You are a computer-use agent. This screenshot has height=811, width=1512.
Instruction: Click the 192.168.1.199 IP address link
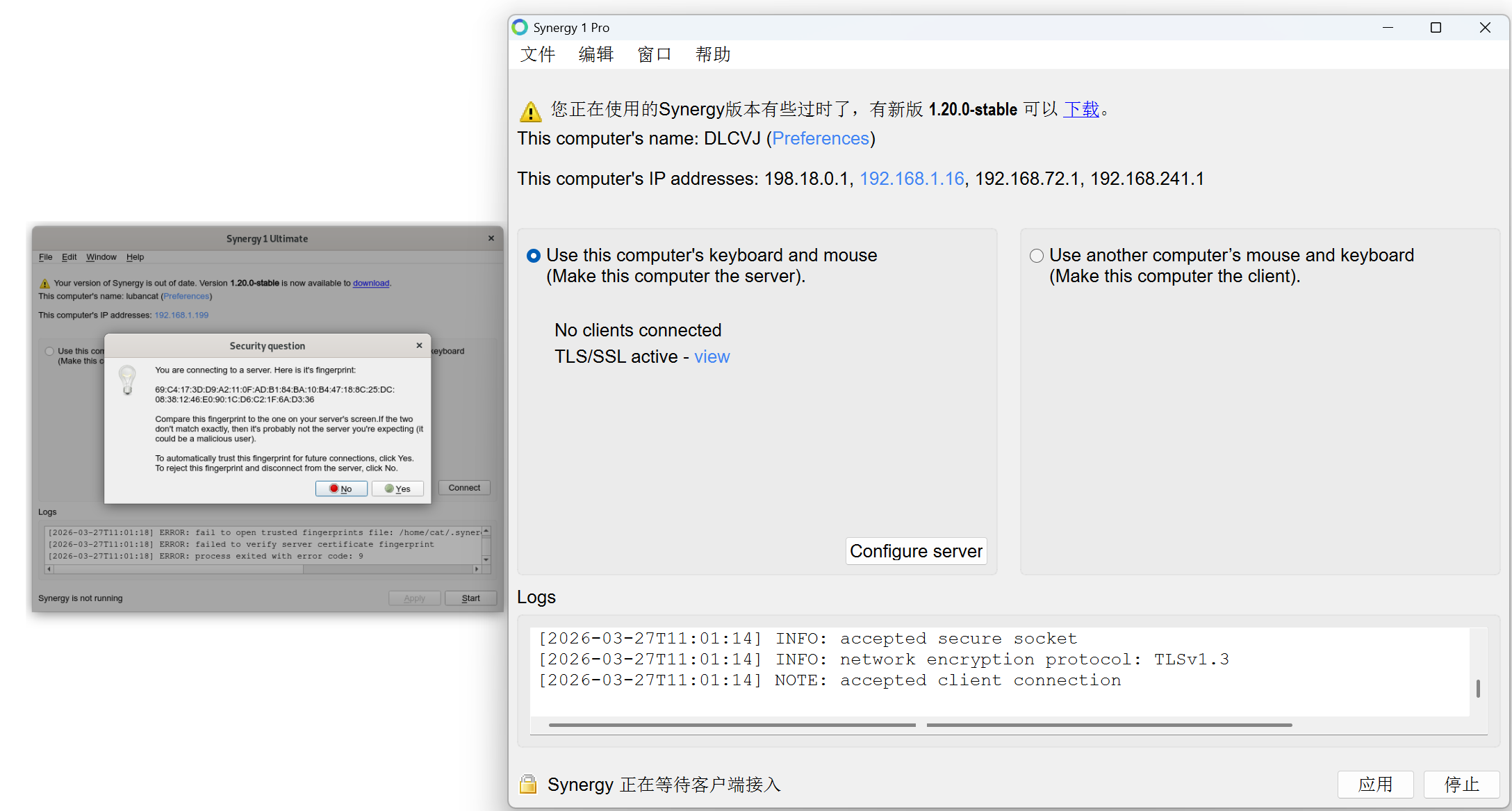[x=181, y=316]
